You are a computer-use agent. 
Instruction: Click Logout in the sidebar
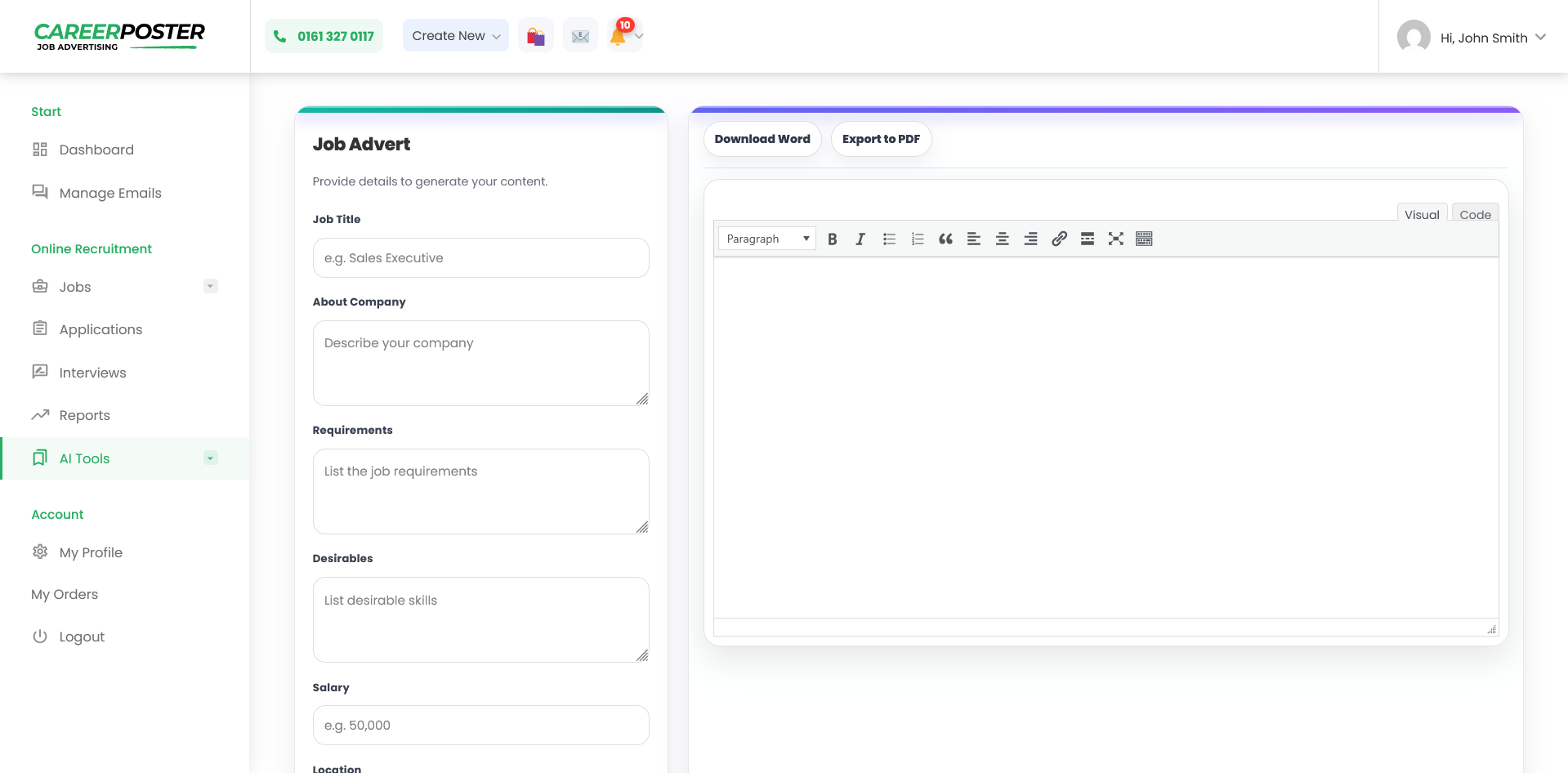[x=82, y=637]
